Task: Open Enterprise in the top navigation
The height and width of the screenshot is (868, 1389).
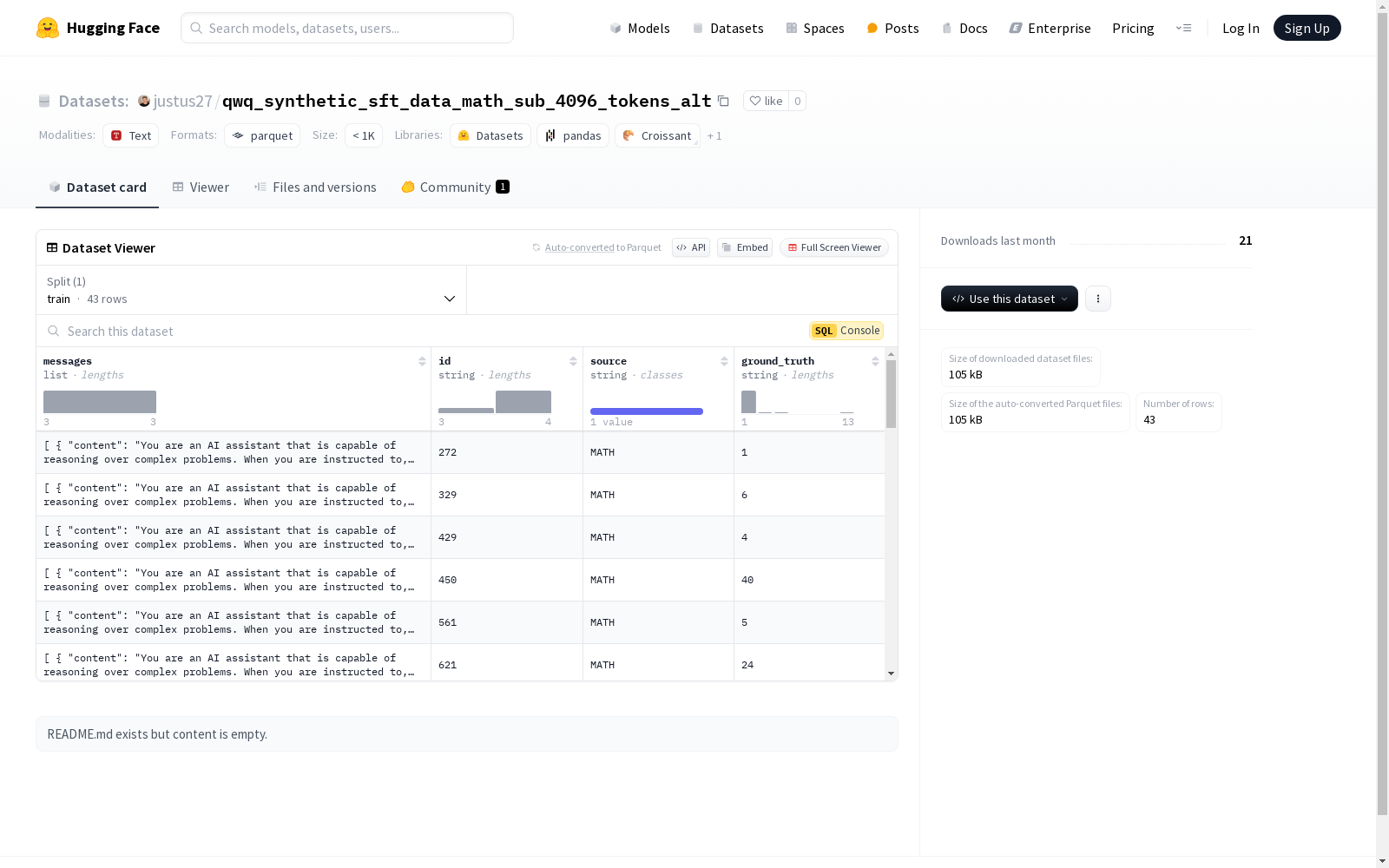Action: pyautogui.click(x=1050, y=28)
